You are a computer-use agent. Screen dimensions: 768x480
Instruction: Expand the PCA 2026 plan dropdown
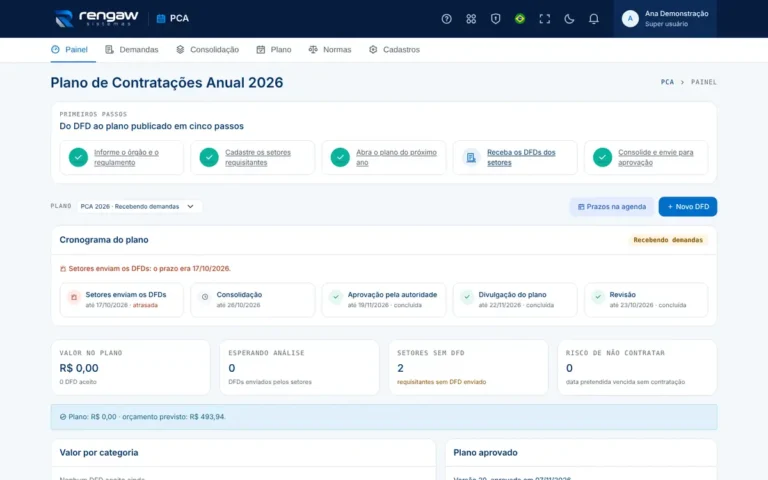point(139,206)
